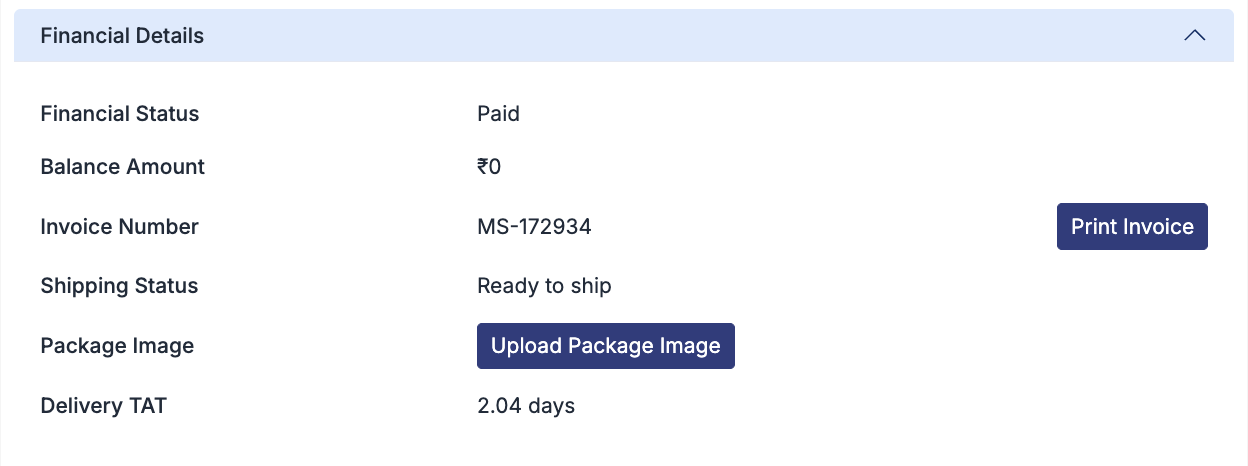This screenshot has height=466, width=1248.
Task: Click the word "Upload" on the package button
Action: click(x=526, y=346)
